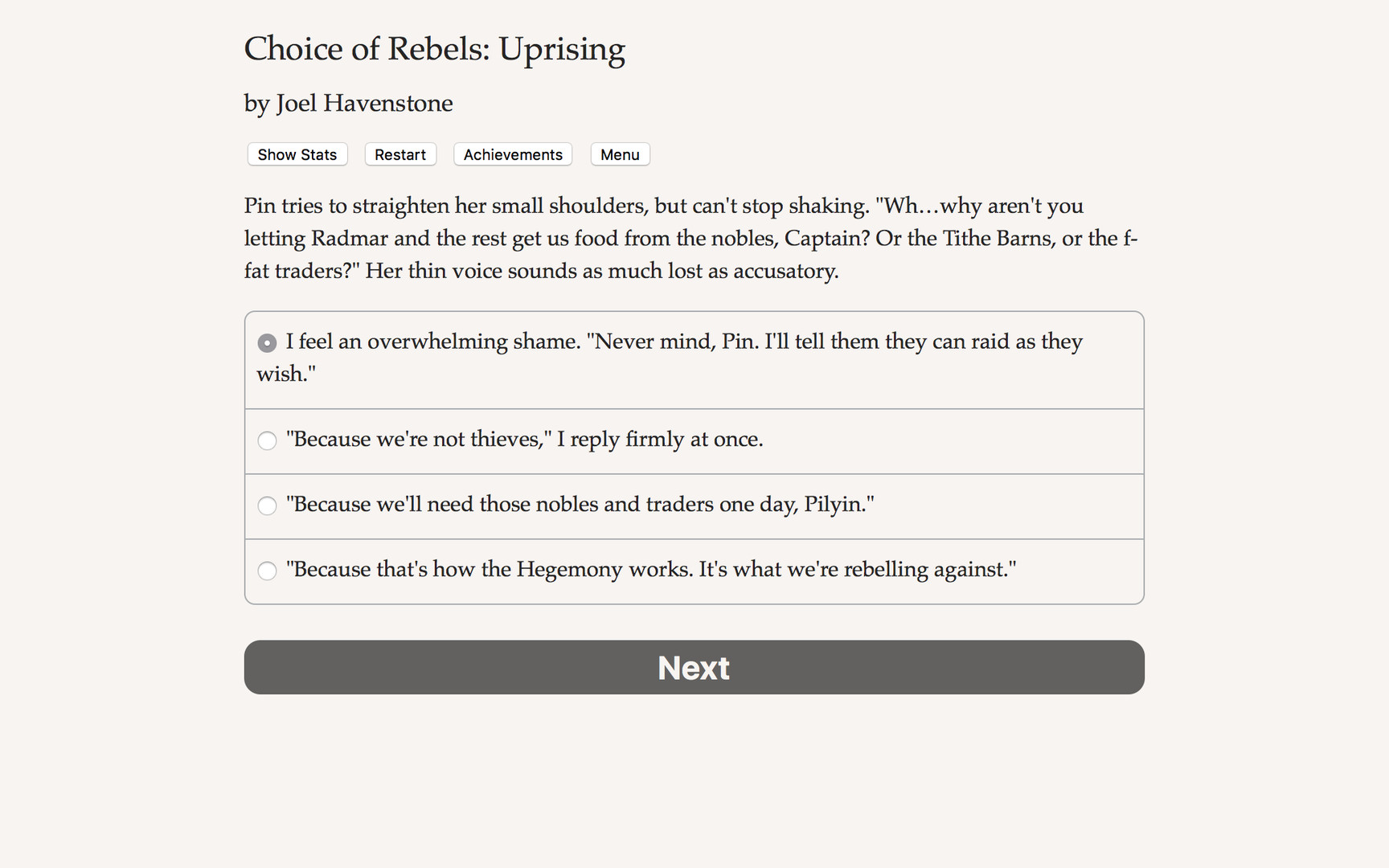Click the radio circle beside the thieves reply
The width and height of the screenshot is (1389, 868).
(267, 440)
